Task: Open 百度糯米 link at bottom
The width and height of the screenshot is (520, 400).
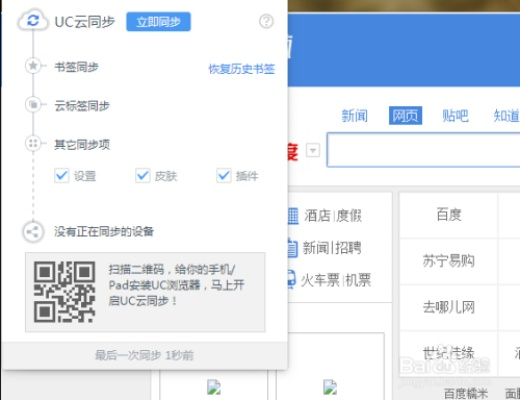Action: [x=466, y=393]
